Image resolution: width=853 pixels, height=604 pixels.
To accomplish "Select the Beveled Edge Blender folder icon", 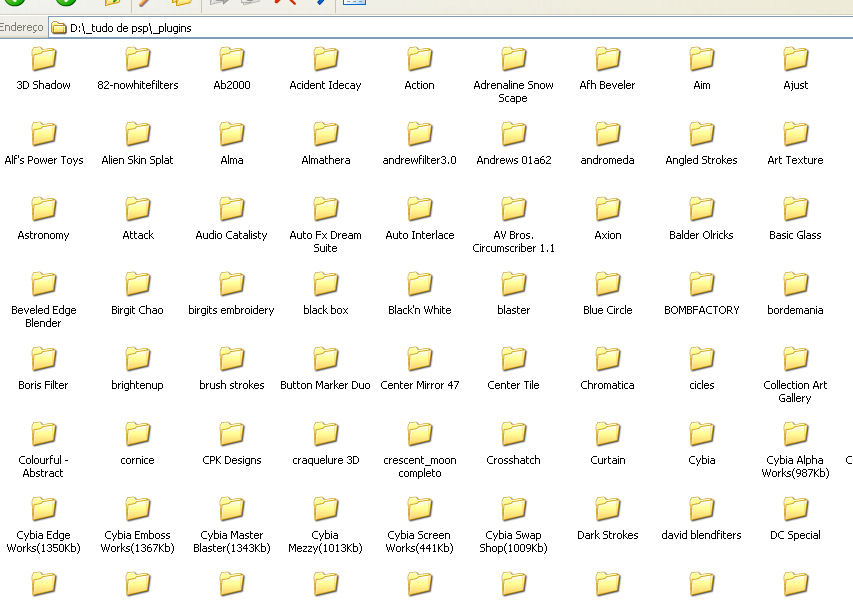I will point(44,284).
